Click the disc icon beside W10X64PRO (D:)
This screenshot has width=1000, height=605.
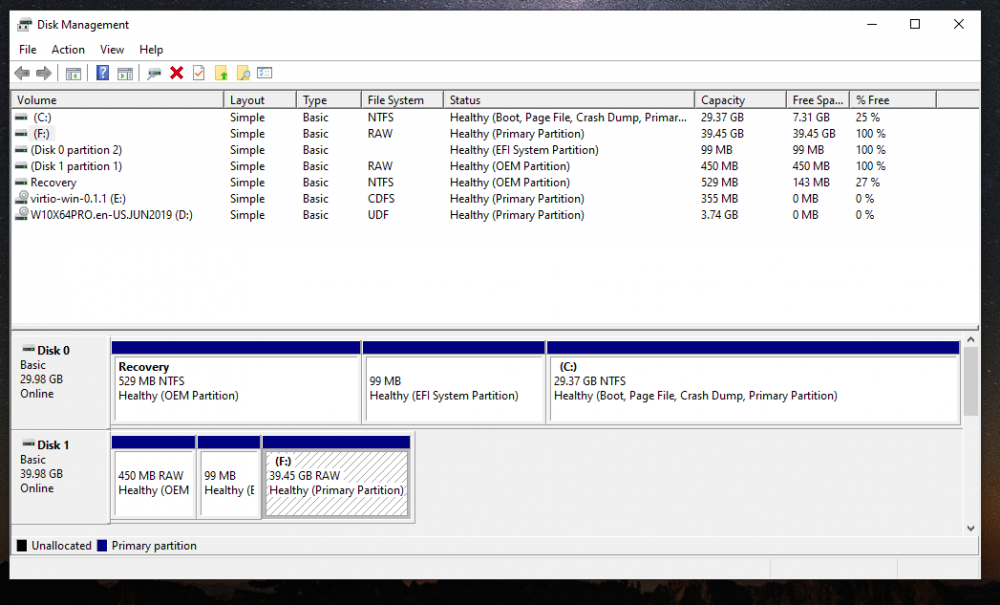coord(22,214)
